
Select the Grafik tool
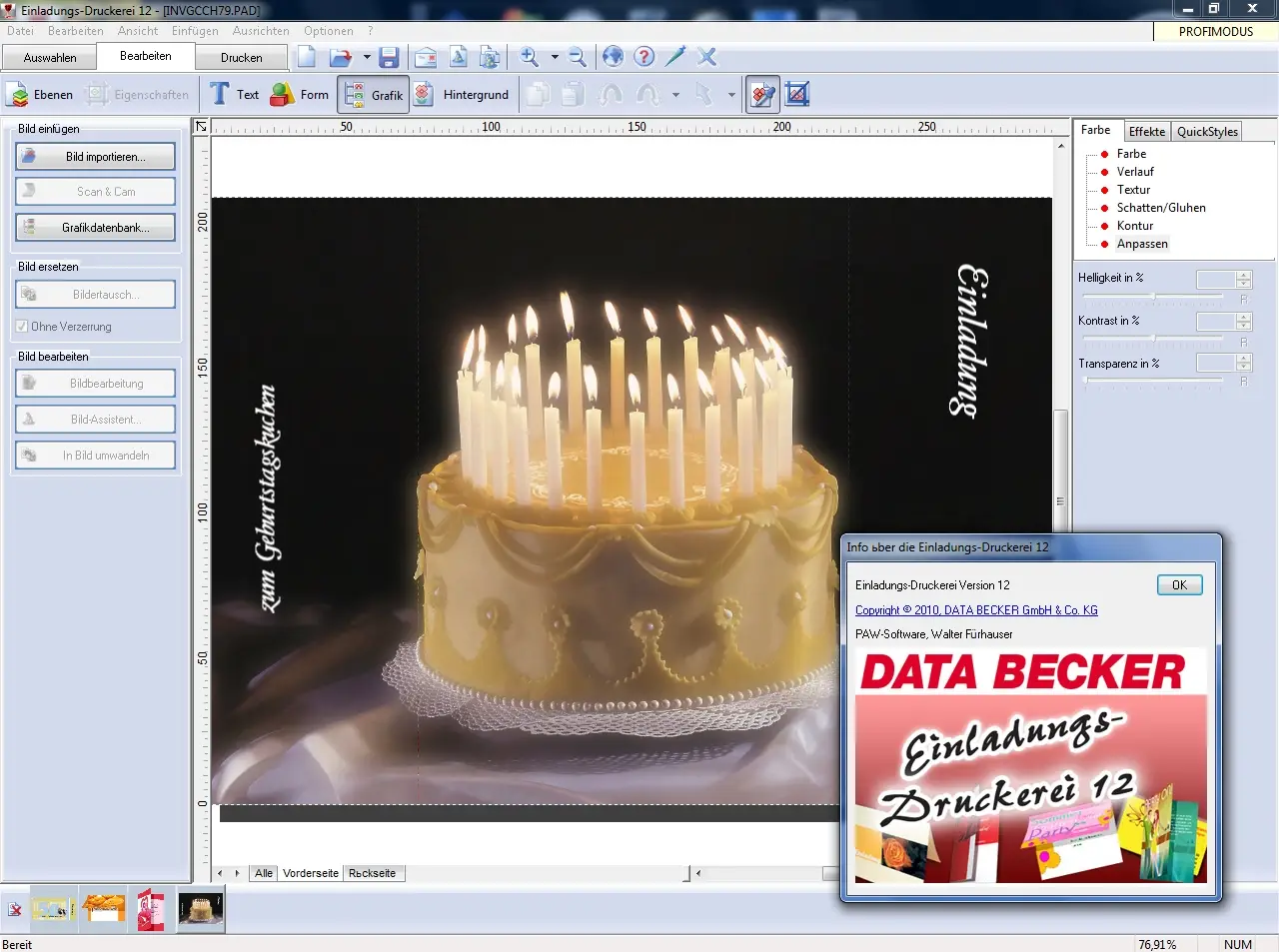point(373,95)
